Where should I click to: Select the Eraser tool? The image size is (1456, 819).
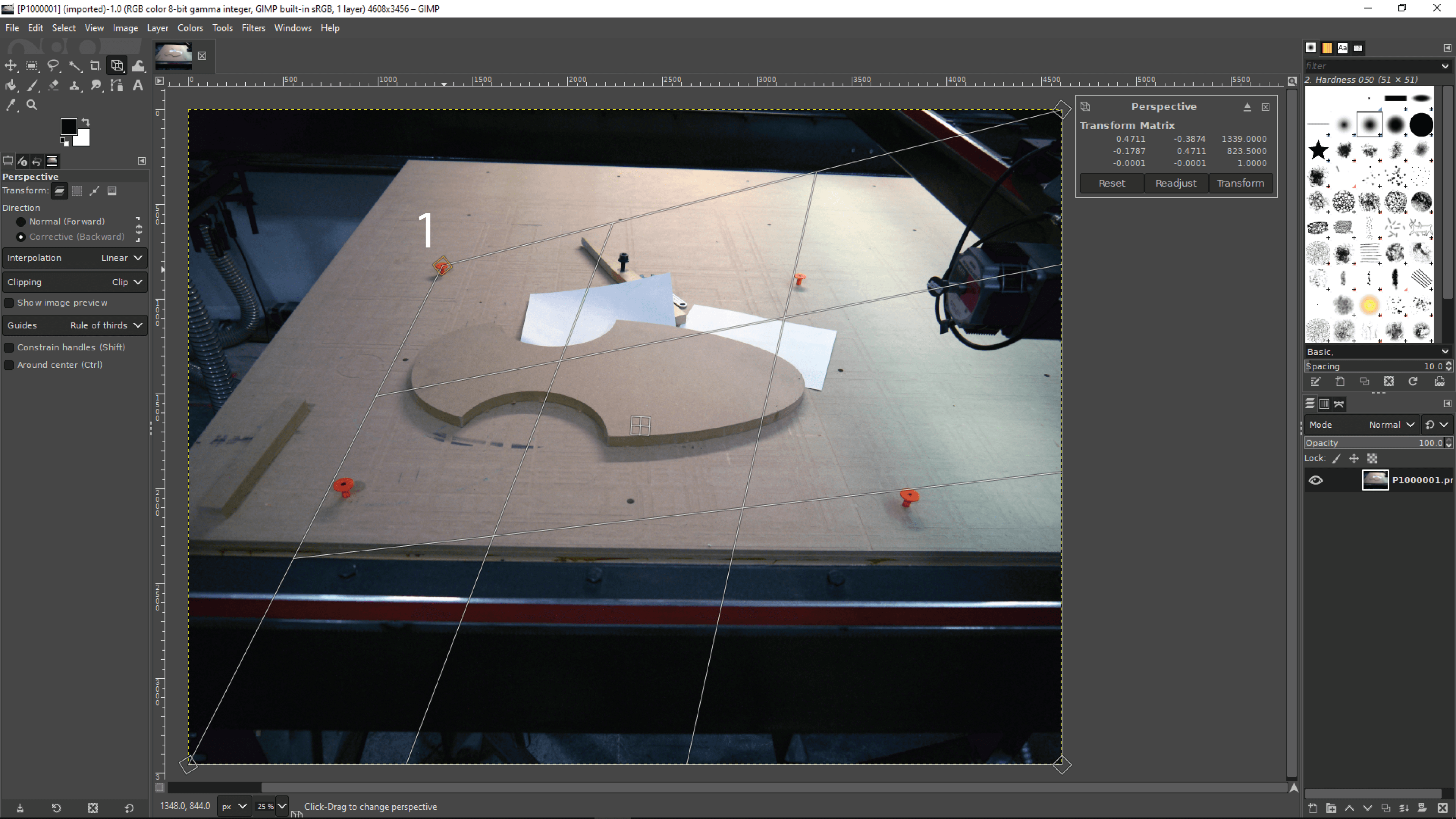53,85
